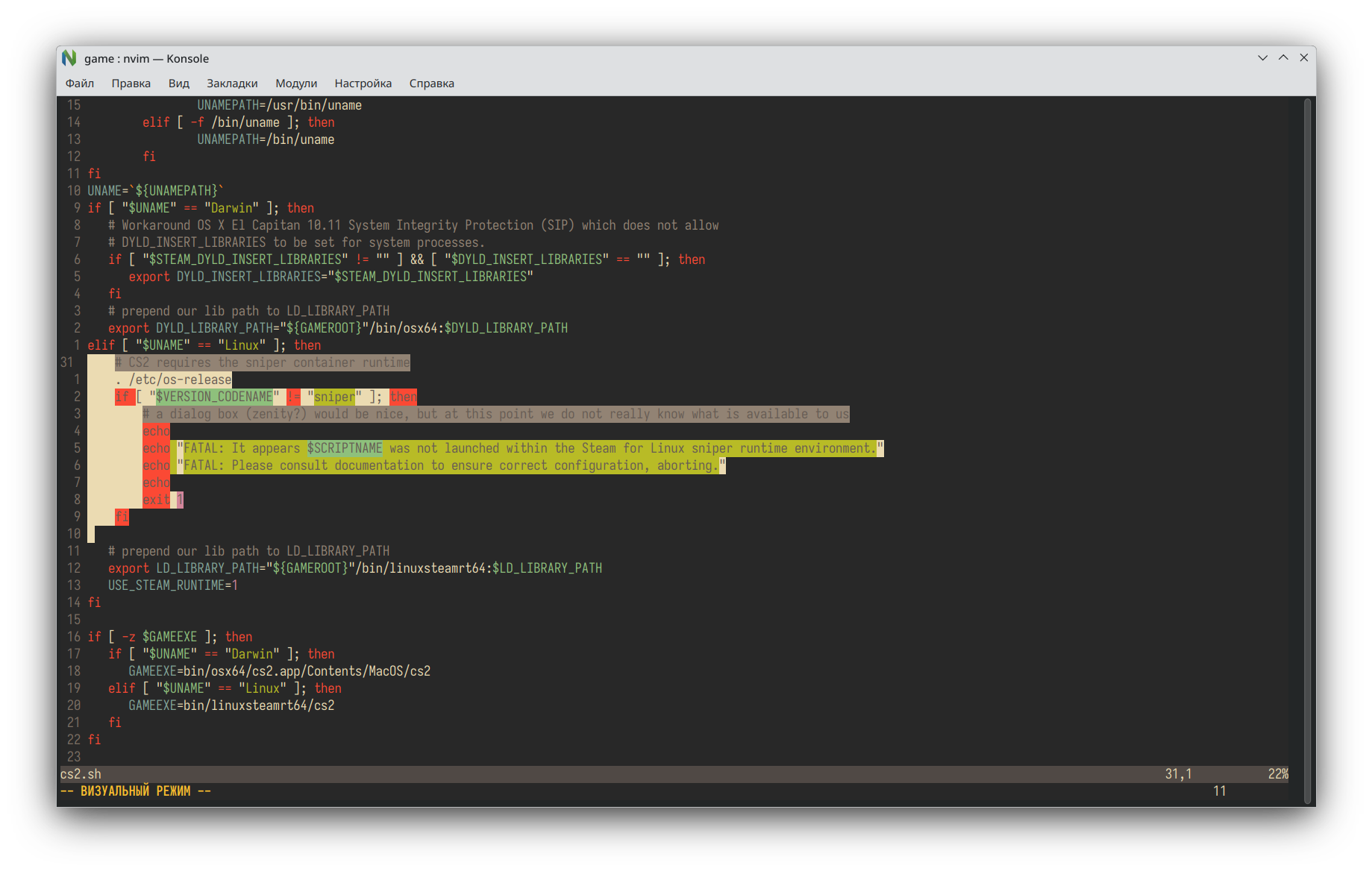1372x874 pixels.
Task: Click the cs2.sh filename in the status line
Action: point(81,774)
